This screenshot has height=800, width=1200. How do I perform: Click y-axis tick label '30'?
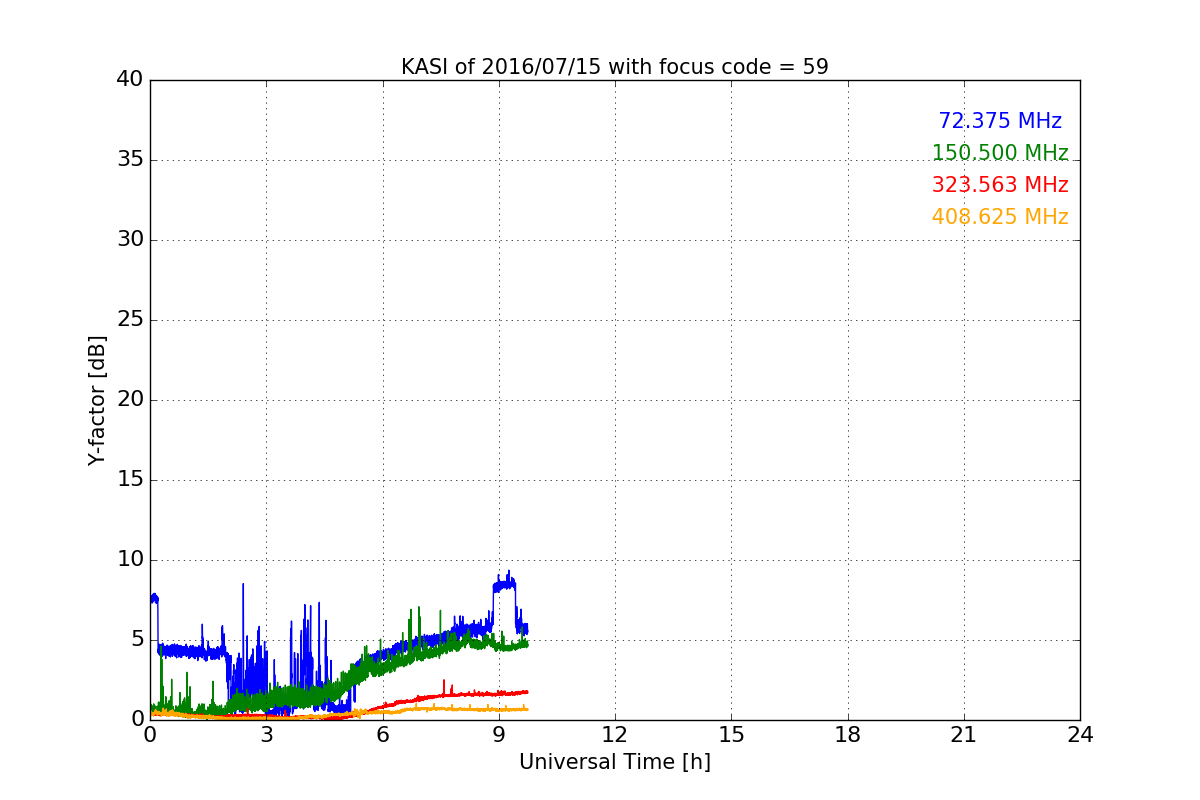coord(130,240)
